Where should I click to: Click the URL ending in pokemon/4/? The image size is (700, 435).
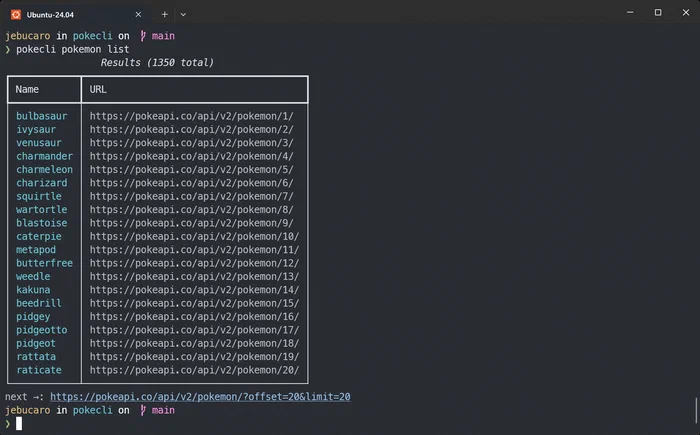point(192,156)
